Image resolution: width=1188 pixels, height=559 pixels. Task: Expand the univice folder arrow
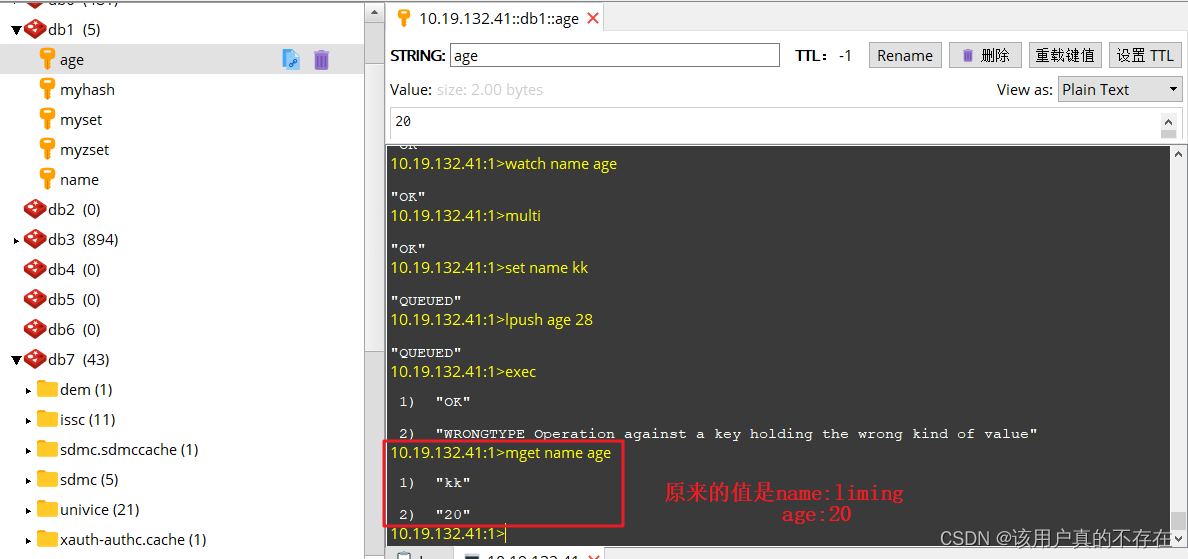coord(29,510)
